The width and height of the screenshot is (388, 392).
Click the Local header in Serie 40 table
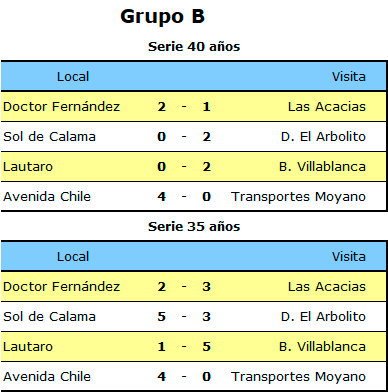coord(73,77)
